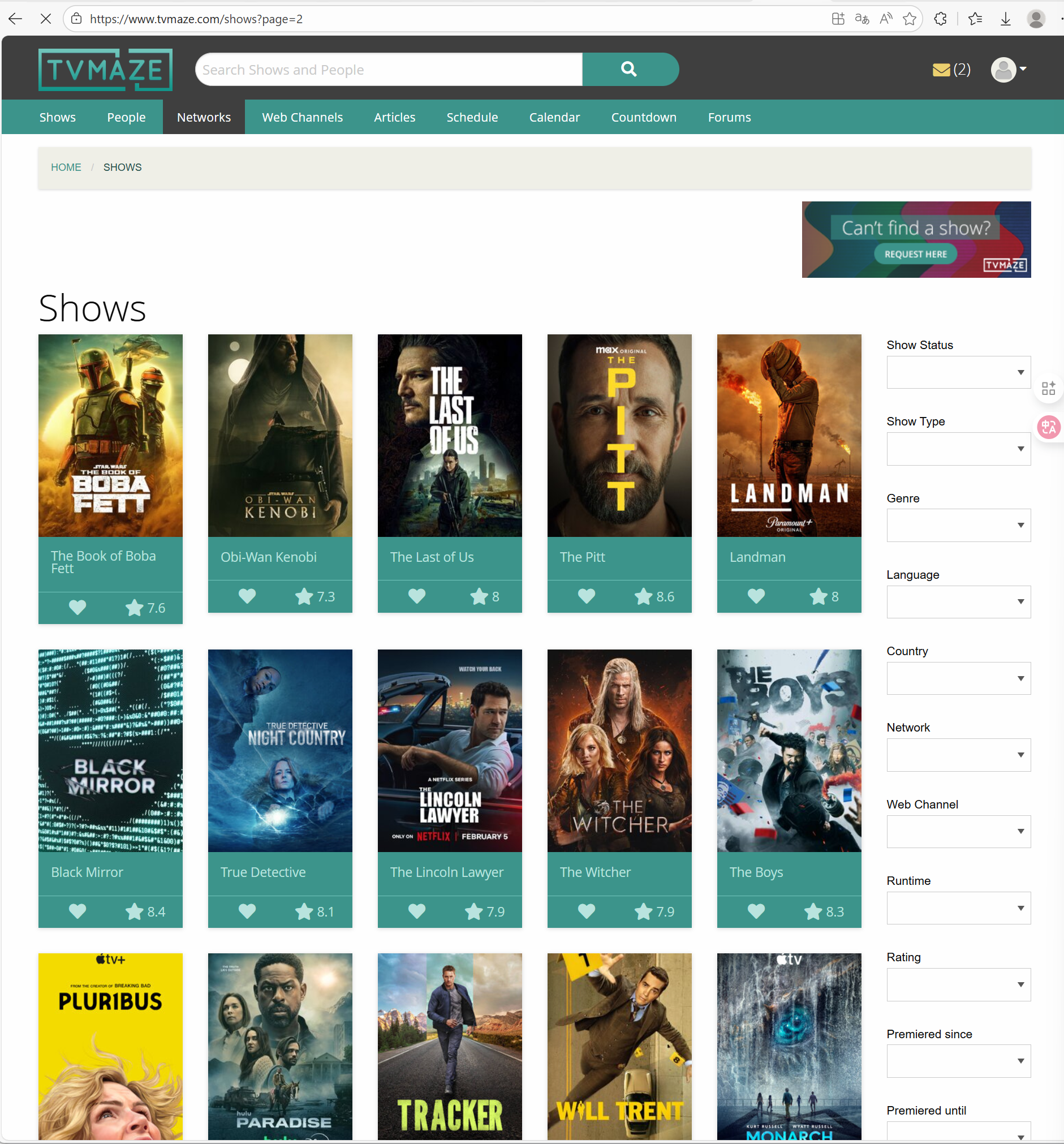Open the Pluribus poster thumbnail
The image size is (1064, 1144).
[110, 1046]
